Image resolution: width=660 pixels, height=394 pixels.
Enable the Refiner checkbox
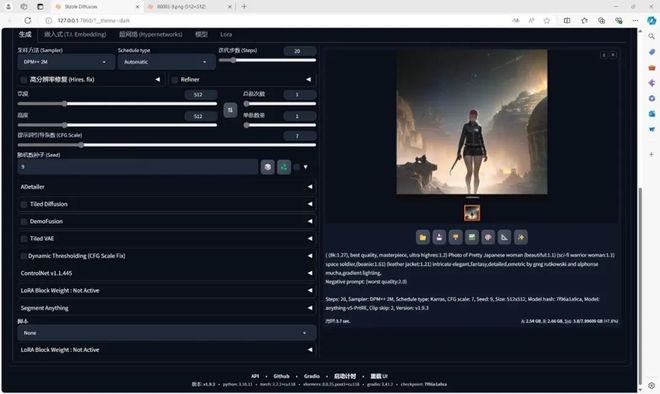(x=175, y=80)
